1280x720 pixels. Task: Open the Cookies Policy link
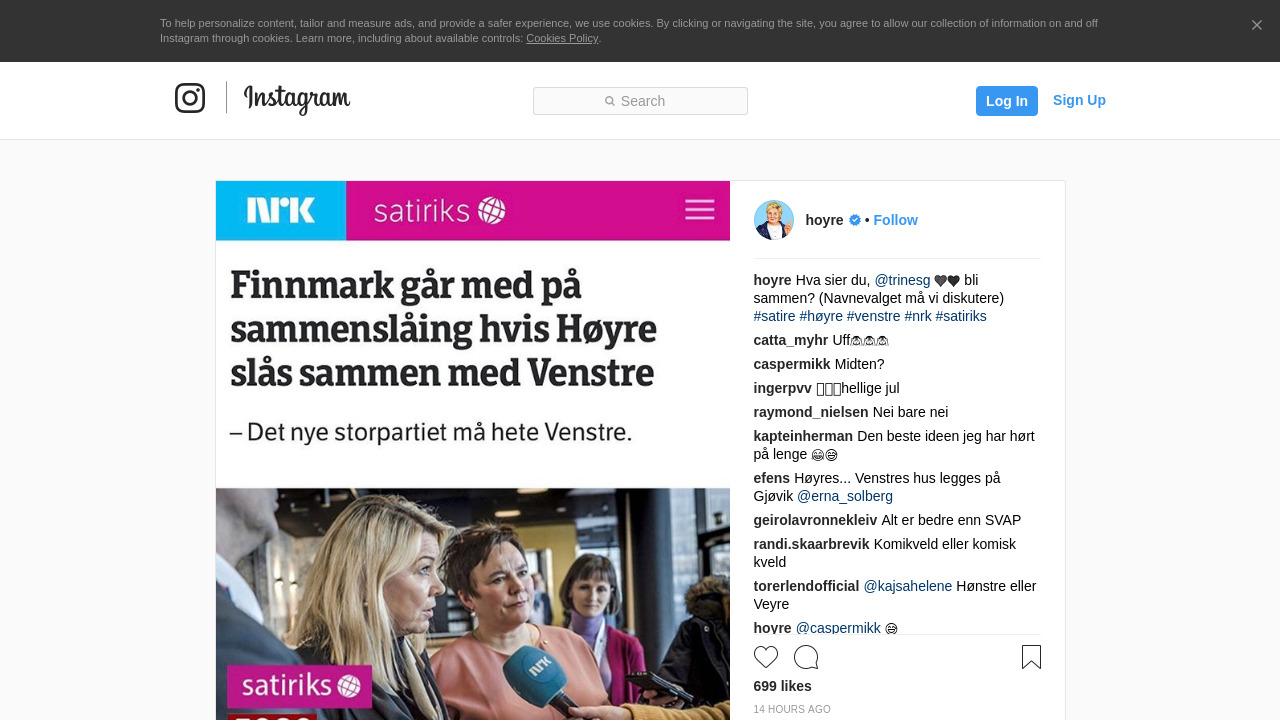[562, 38]
